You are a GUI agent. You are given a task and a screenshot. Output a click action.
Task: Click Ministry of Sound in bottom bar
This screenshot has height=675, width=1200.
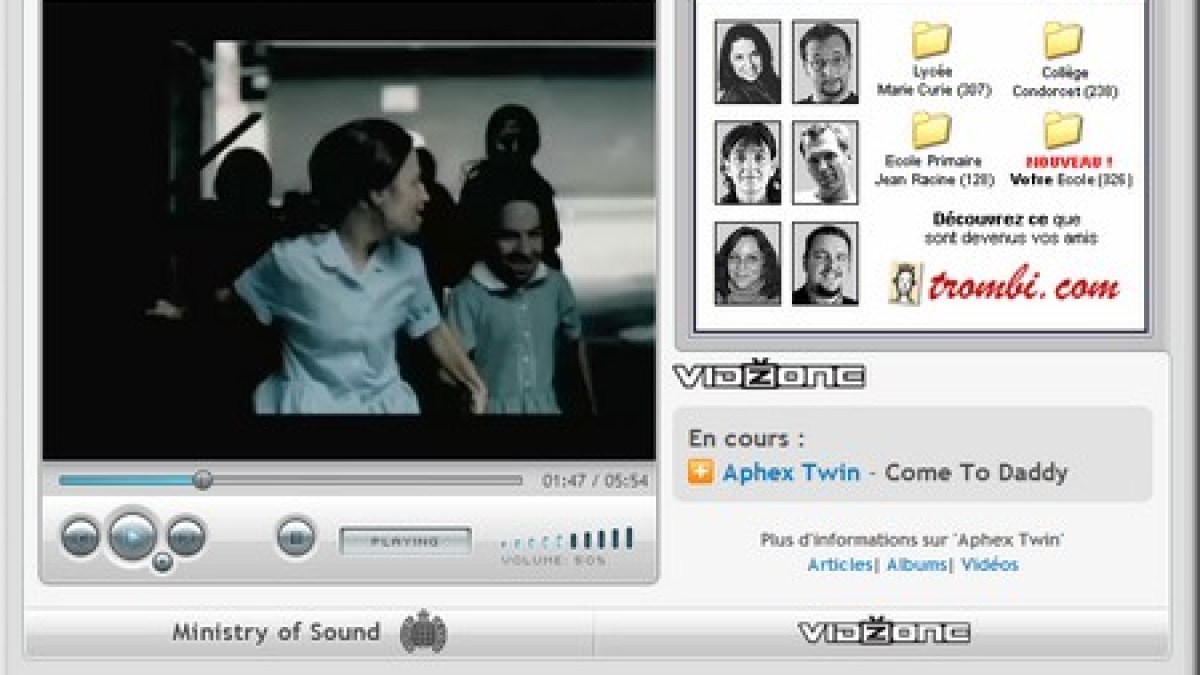tap(276, 632)
